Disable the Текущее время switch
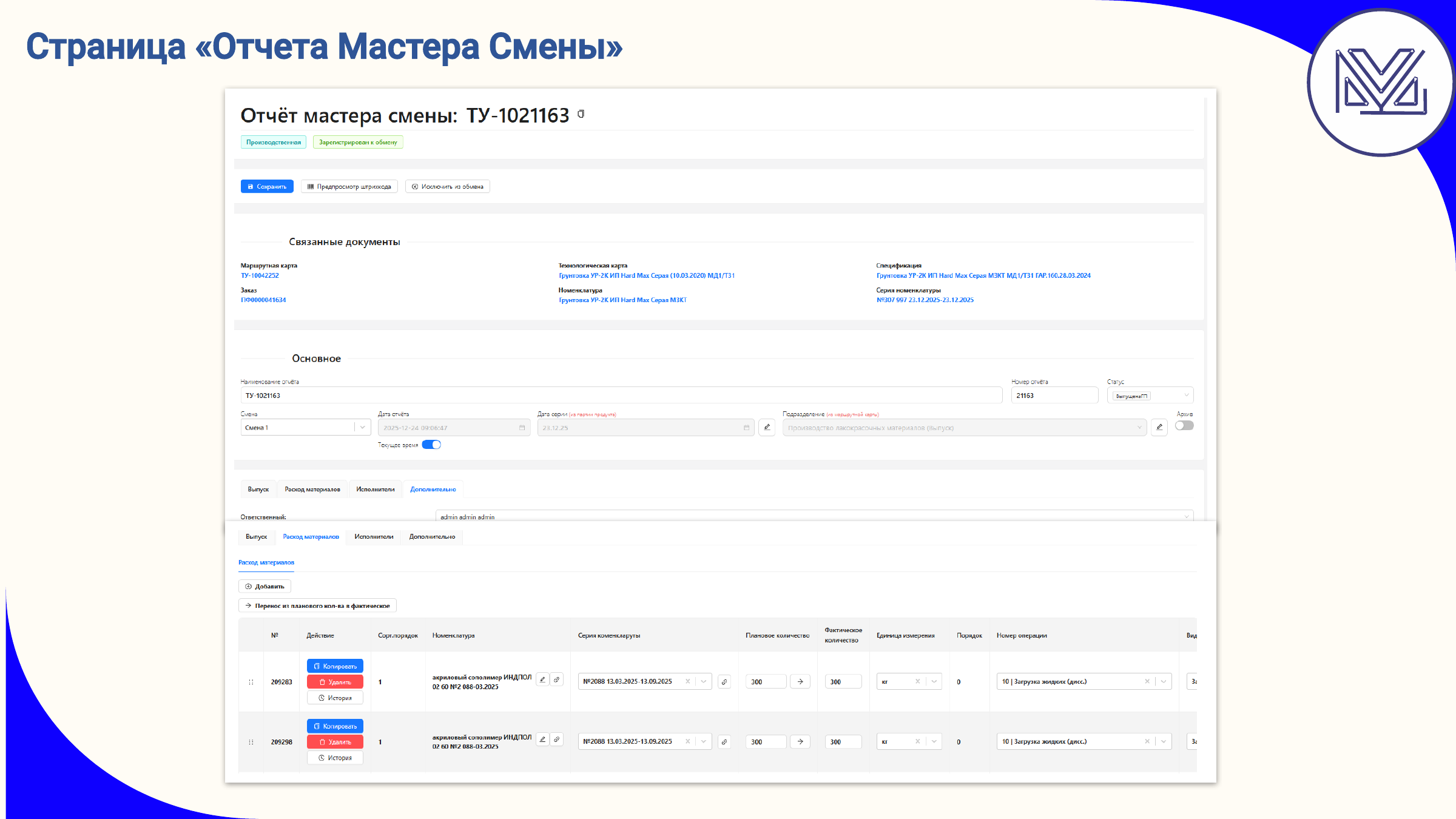This screenshot has height=819, width=1456. (x=431, y=445)
